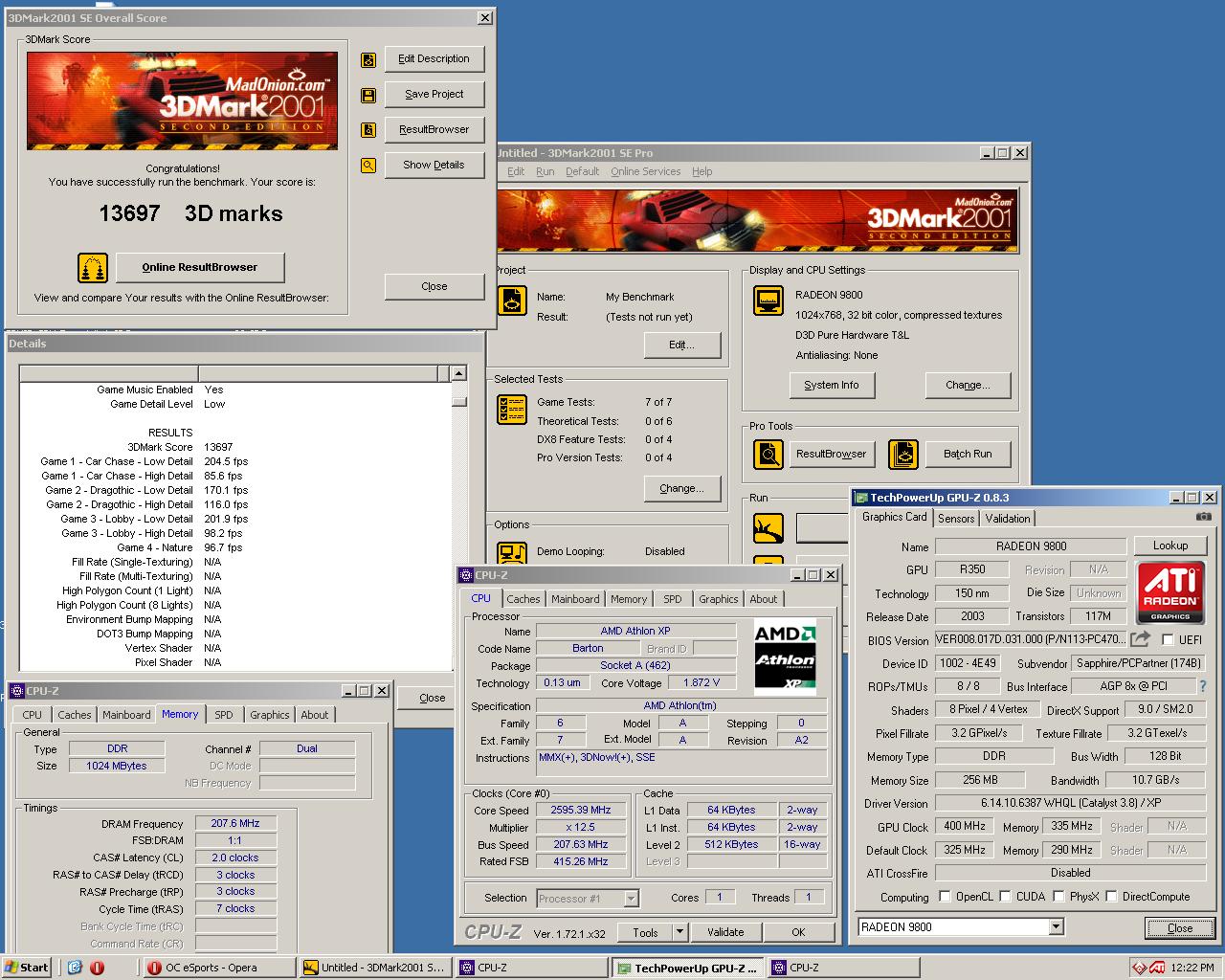Open the Processor #1 selection dropdown
The image size is (1225, 980).
pyautogui.click(x=631, y=898)
